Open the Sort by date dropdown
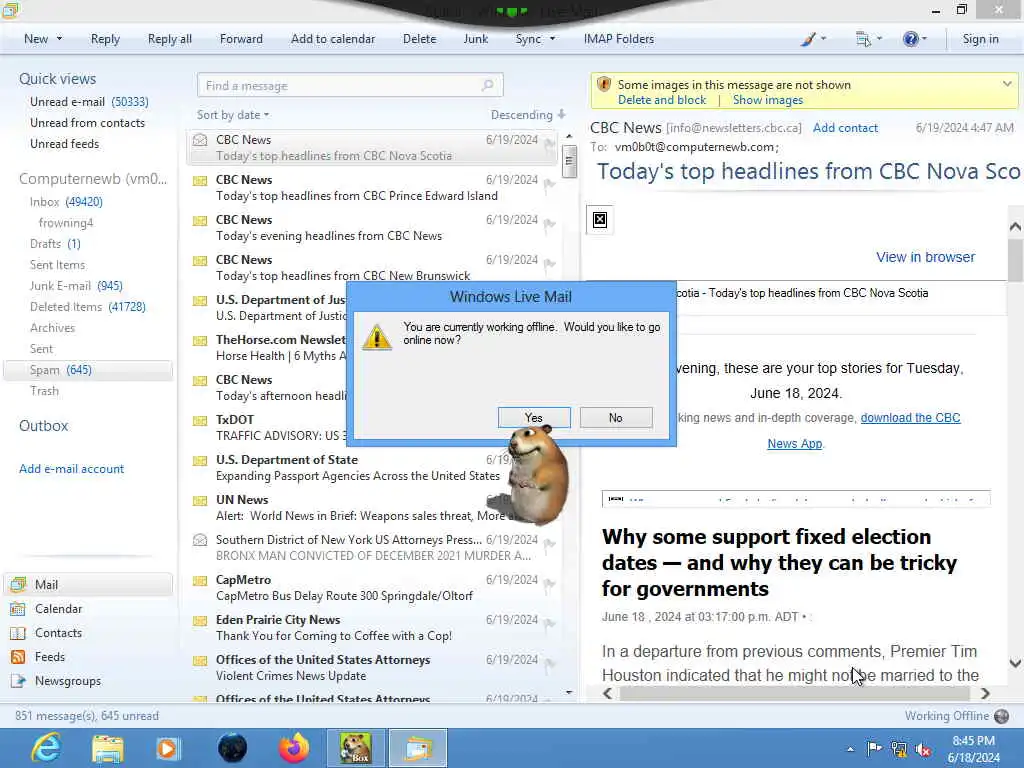Image resolution: width=1024 pixels, height=768 pixels. coord(232,115)
